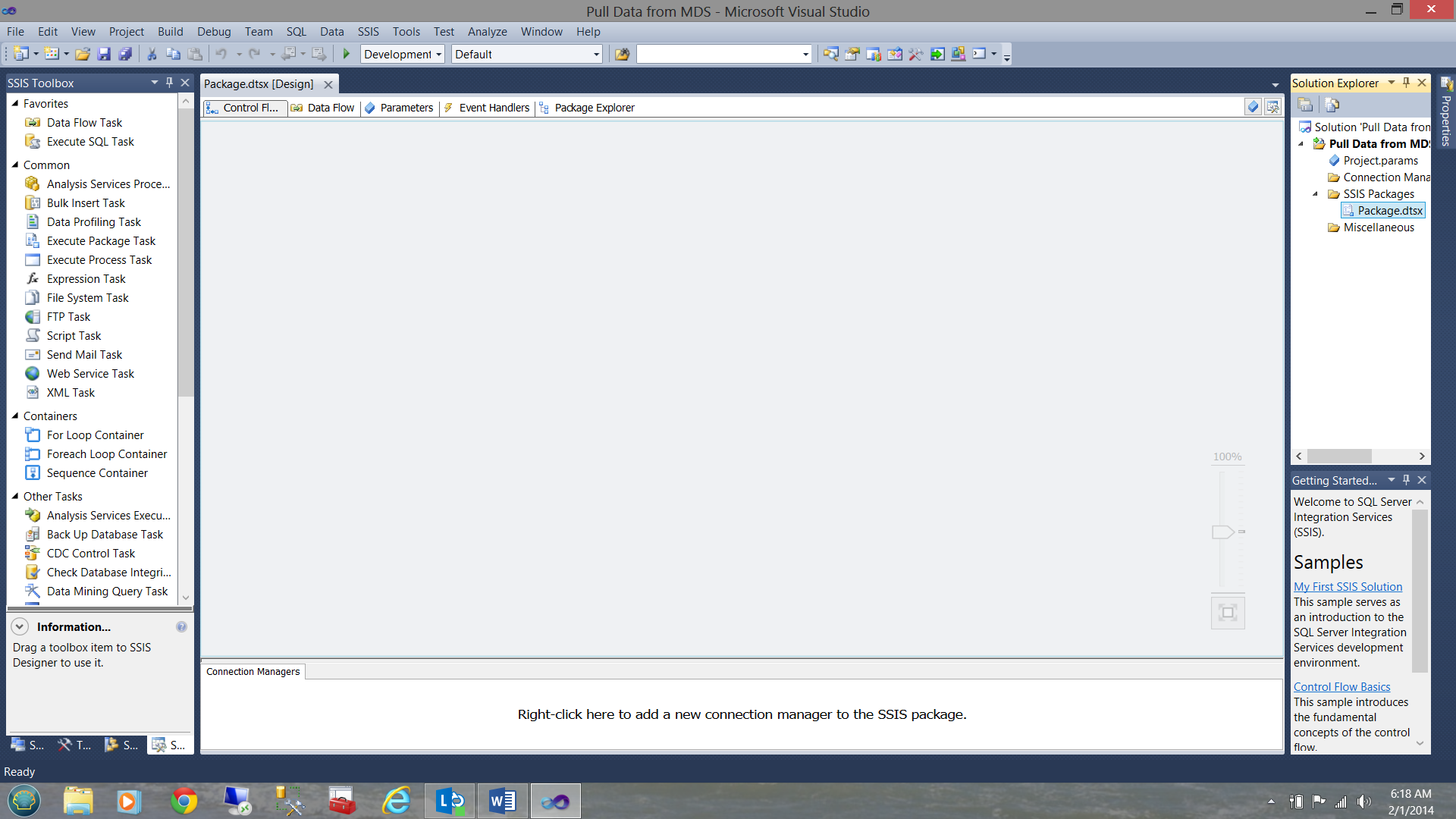
Task: Click the Find in Files toolbar icon
Action: (x=622, y=54)
